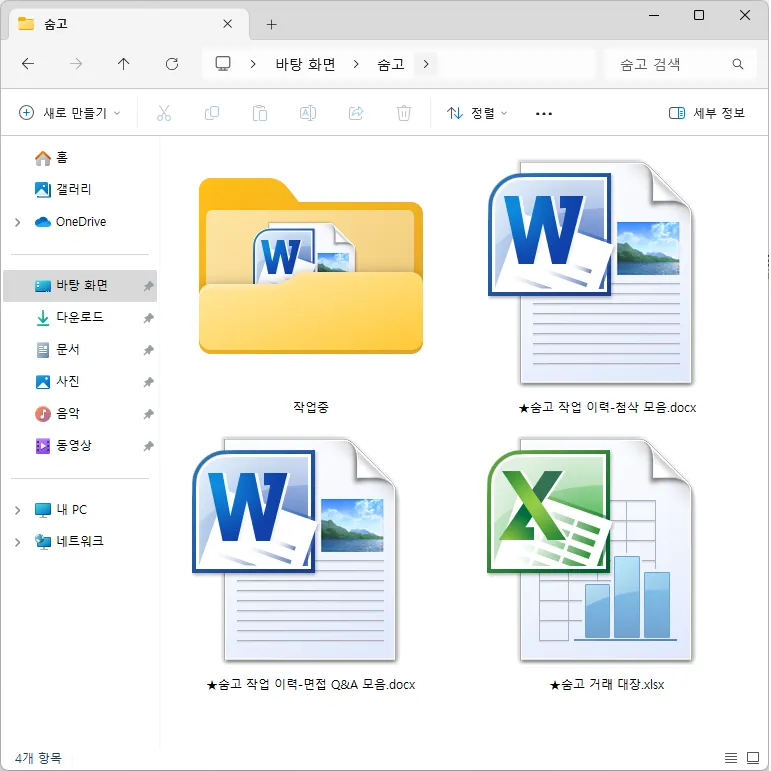Select the 면접 Q&A 모음.docx file icon
Image resolution: width=771 pixels, height=771 pixels.
coord(294,550)
